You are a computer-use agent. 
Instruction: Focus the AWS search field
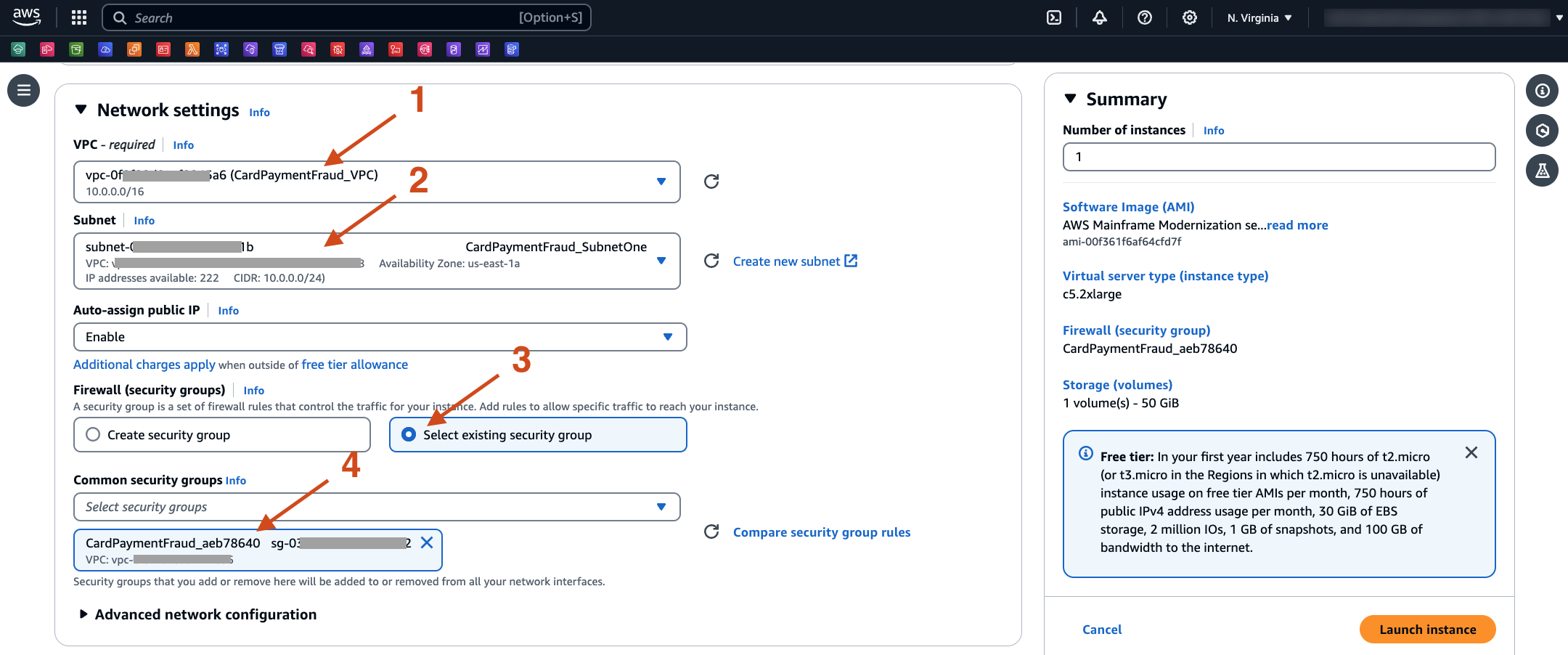[347, 17]
